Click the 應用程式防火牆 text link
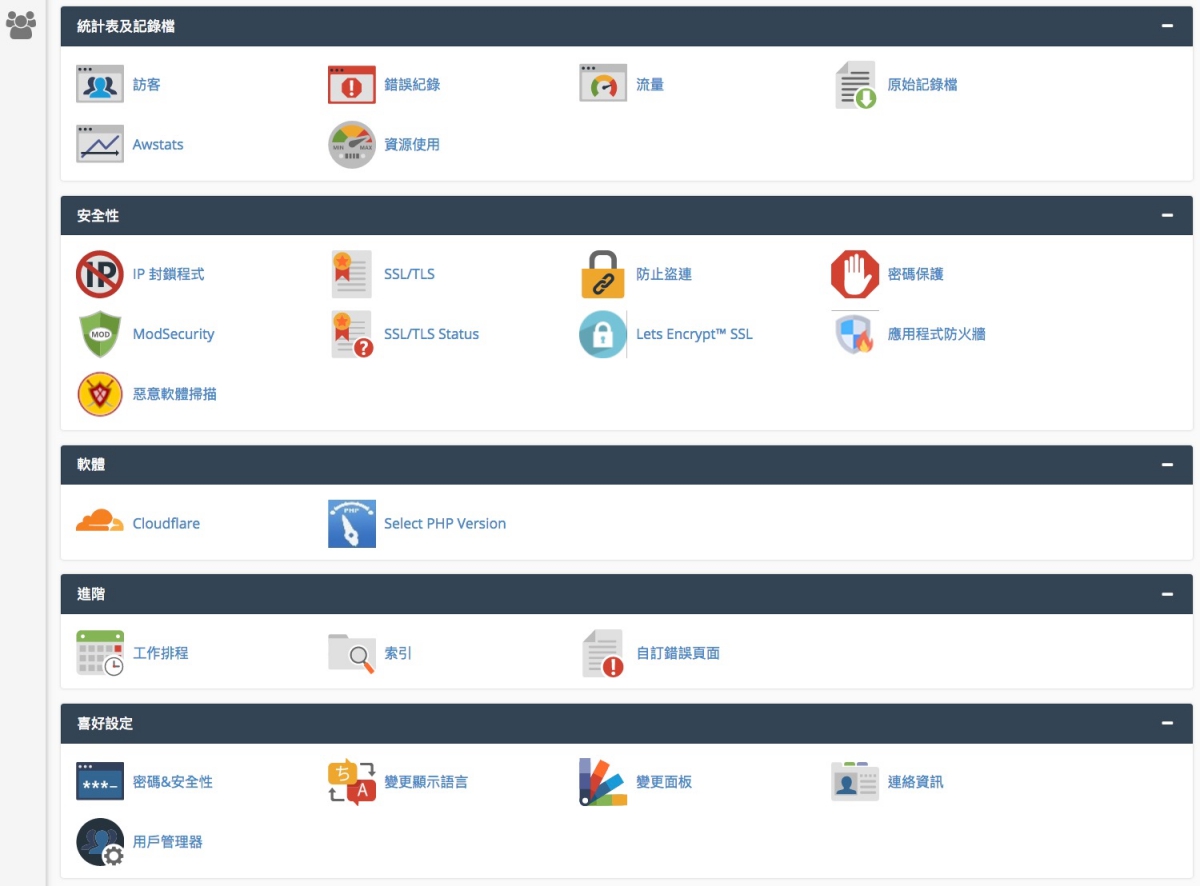The width and height of the screenshot is (1200, 886). (x=936, y=334)
